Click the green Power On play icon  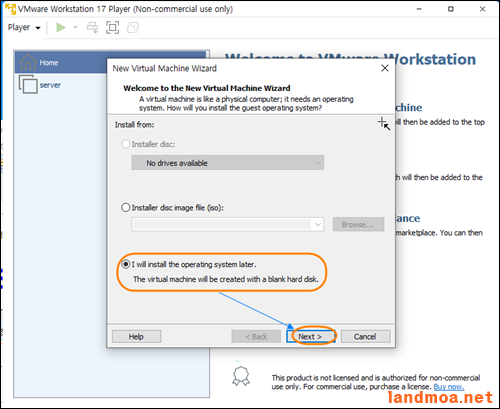pos(61,27)
